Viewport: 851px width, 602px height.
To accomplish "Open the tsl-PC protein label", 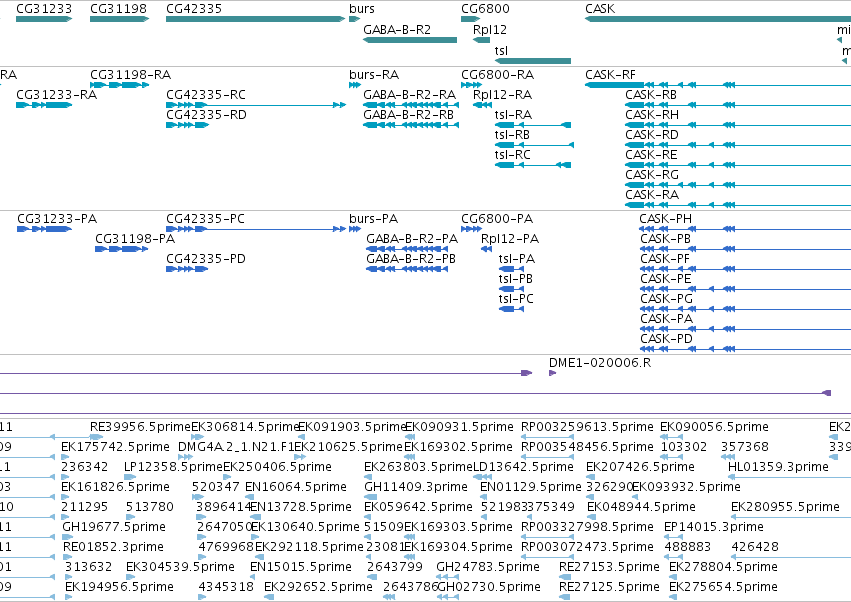I will click(516, 299).
